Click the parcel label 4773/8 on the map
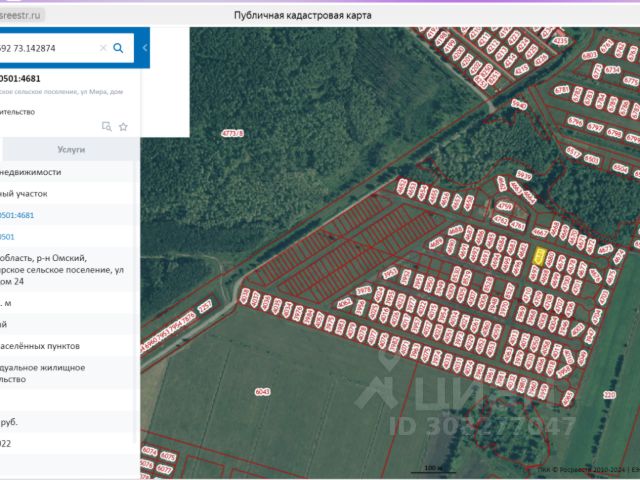 pyautogui.click(x=232, y=133)
